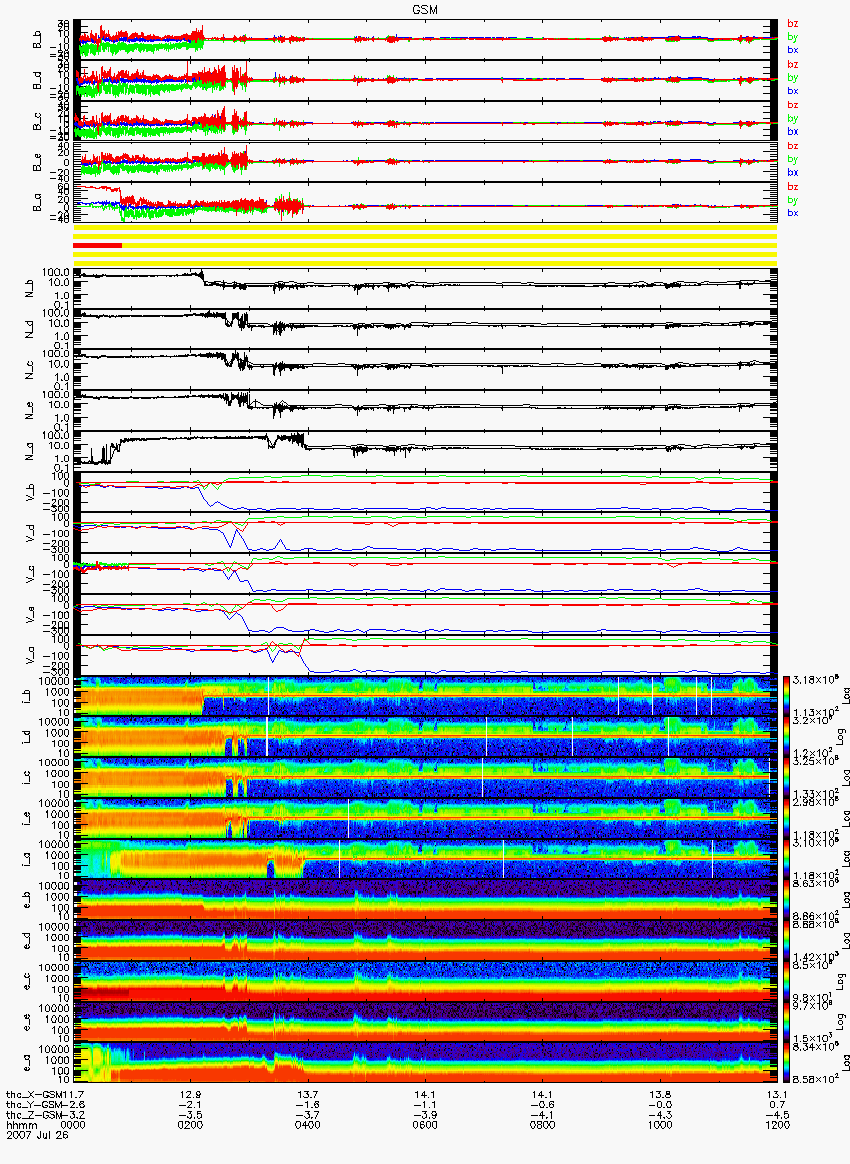This screenshot has width=850, height=1164.
Task: Click the thc_Z-GSM position row label
Action: (x=33, y=1114)
